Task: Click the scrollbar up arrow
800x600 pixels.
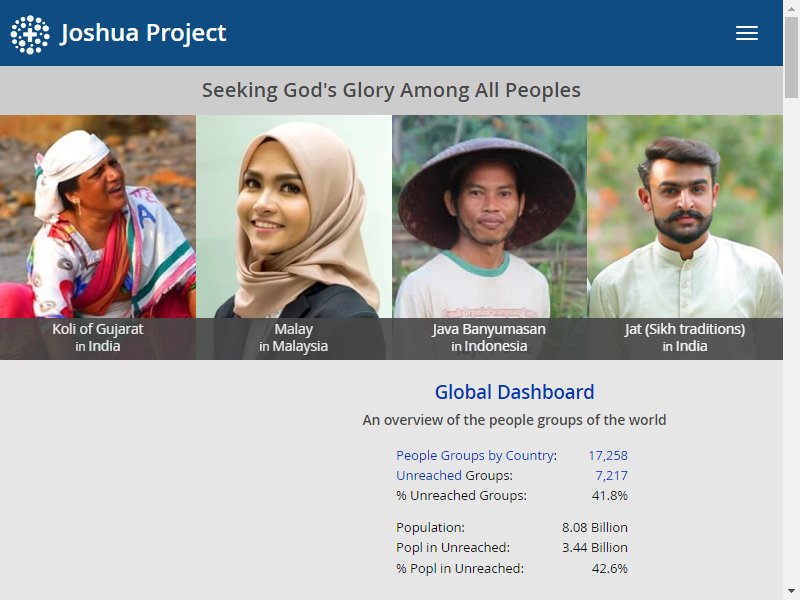Action: (791, 8)
